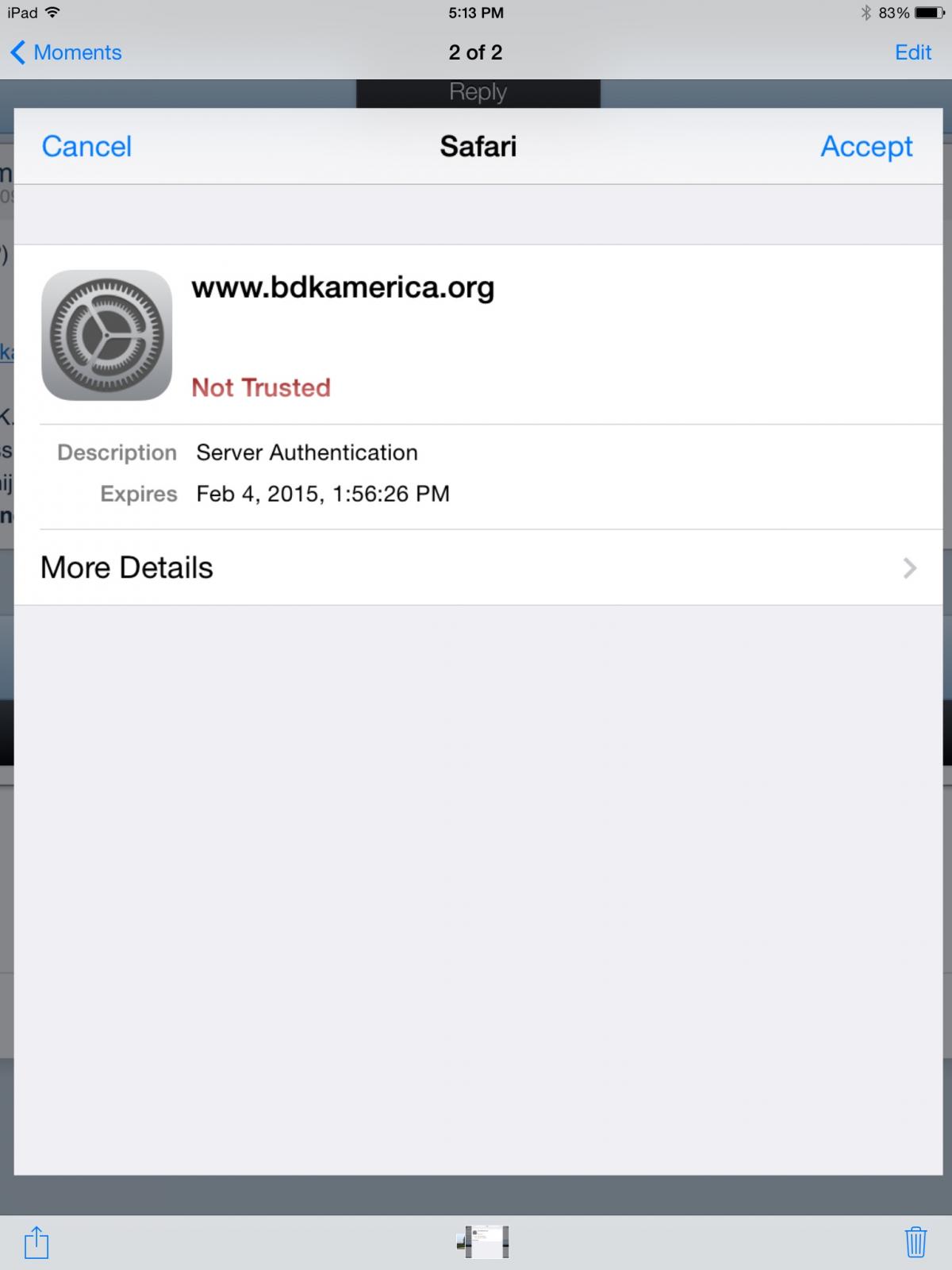Tap the back chevron next to Moments
The image size is (952, 1270).
click(x=17, y=52)
